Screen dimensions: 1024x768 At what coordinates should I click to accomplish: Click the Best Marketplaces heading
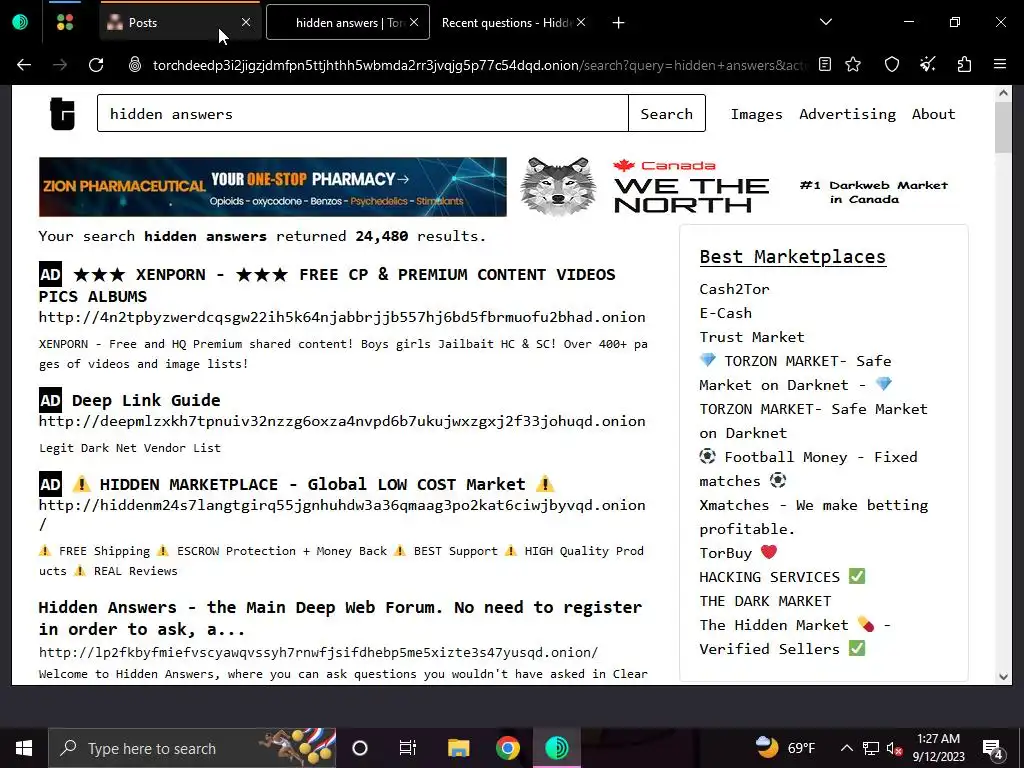[x=792, y=257]
